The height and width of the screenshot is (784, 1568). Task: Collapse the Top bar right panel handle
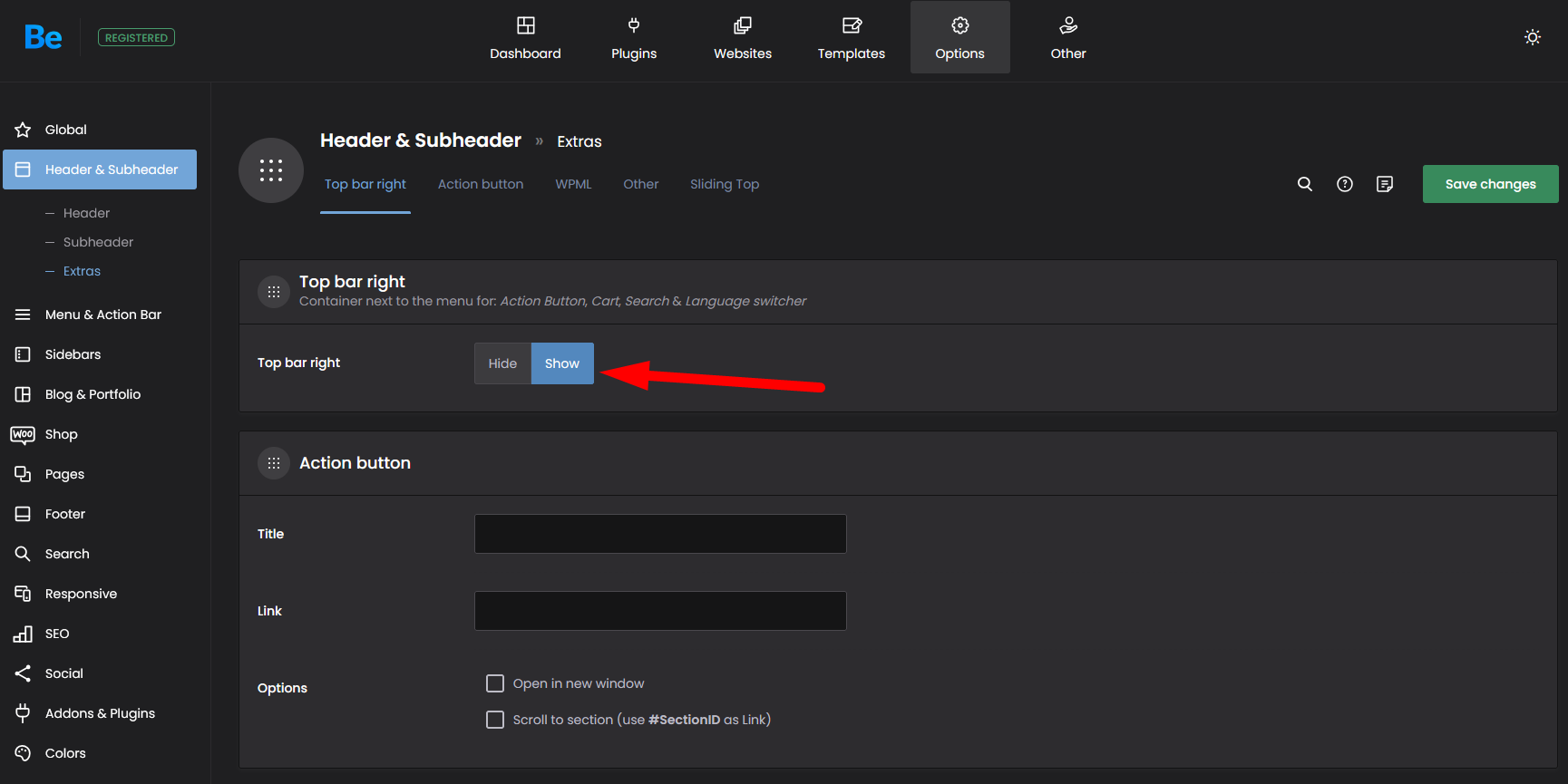point(273,292)
